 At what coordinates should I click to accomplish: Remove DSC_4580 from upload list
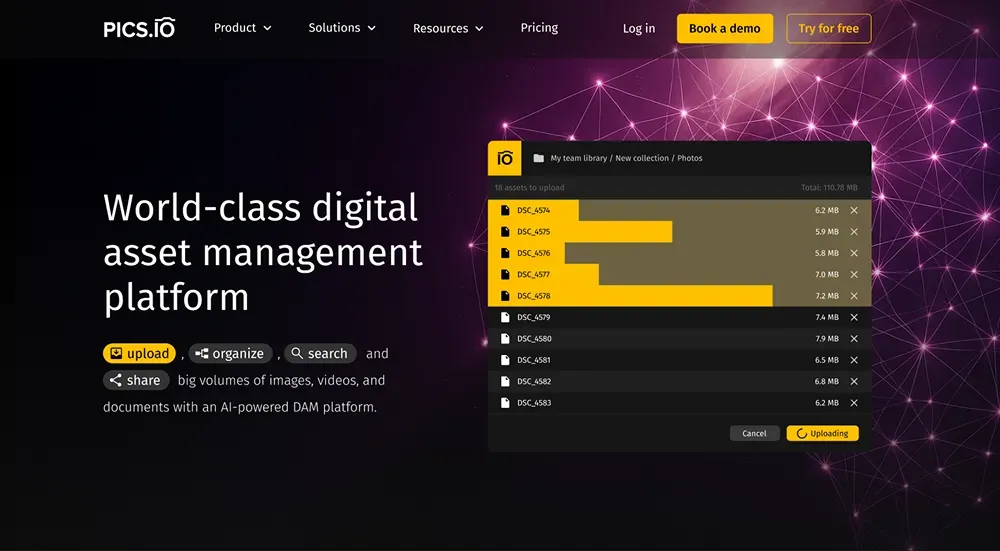point(854,339)
